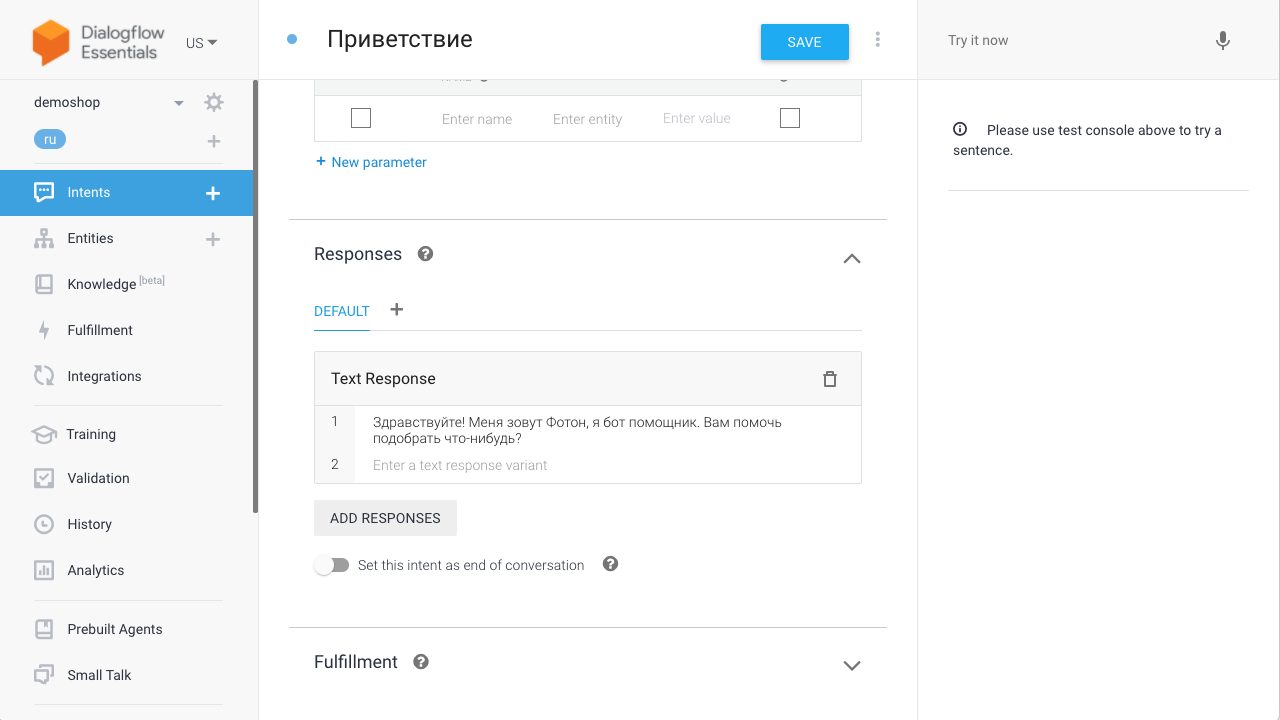The image size is (1280, 720).
Task: Delete the Text Response with trash icon
Action: coord(829,379)
